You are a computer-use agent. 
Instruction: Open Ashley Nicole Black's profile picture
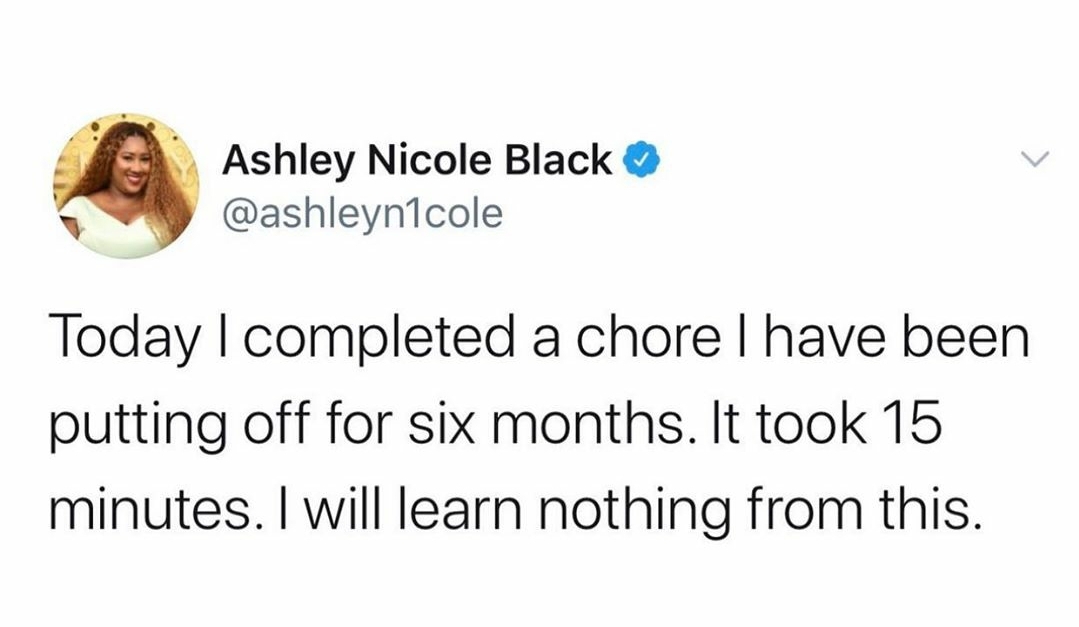pos(127,186)
